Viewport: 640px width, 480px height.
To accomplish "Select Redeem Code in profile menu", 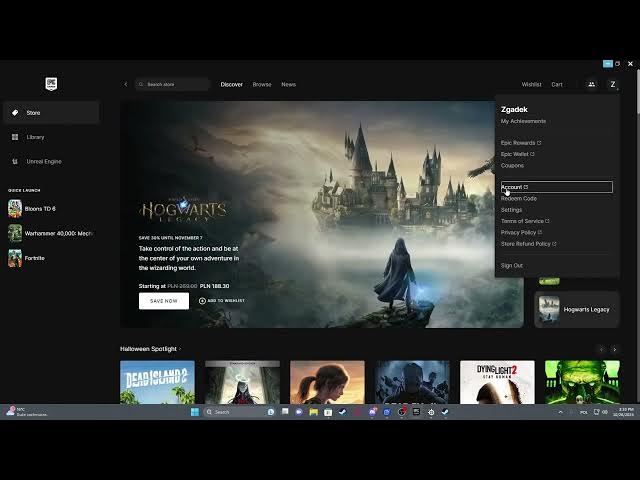I will click(x=519, y=198).
